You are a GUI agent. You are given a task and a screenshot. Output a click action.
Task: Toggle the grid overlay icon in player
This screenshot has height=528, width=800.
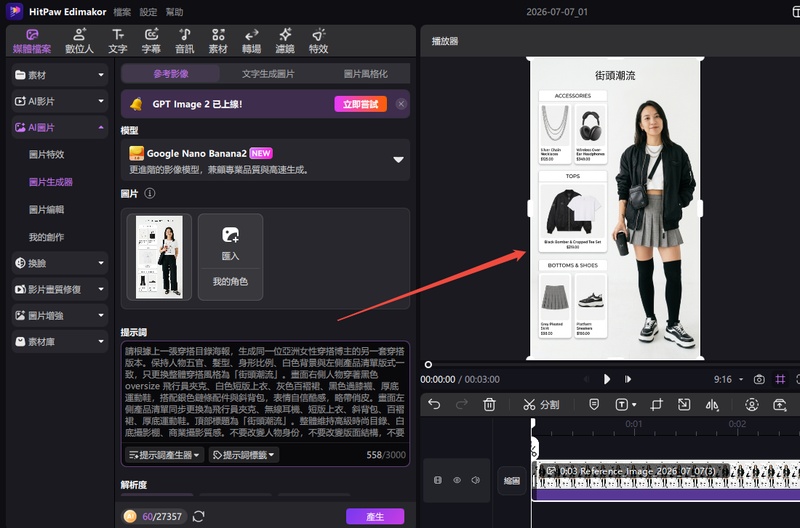point(780,379)
